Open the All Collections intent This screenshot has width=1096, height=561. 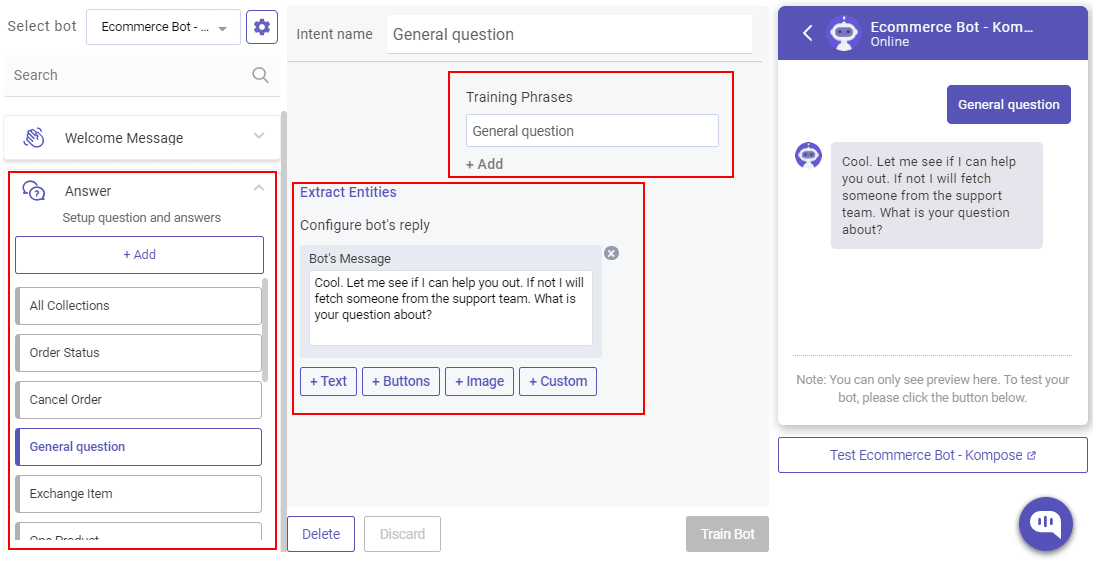[x=138, y=306]
